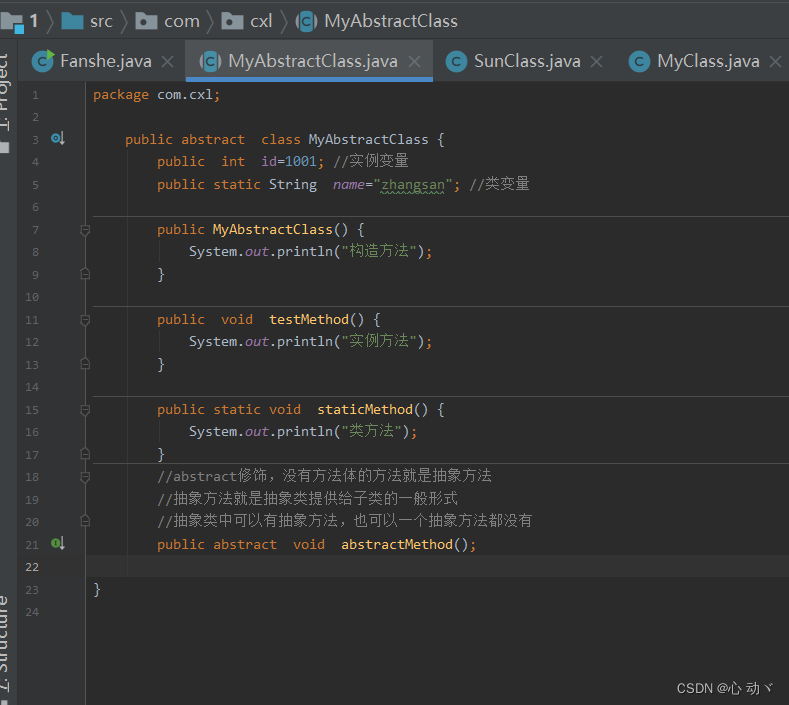Close the MyClass.java tab

[775, 62]
